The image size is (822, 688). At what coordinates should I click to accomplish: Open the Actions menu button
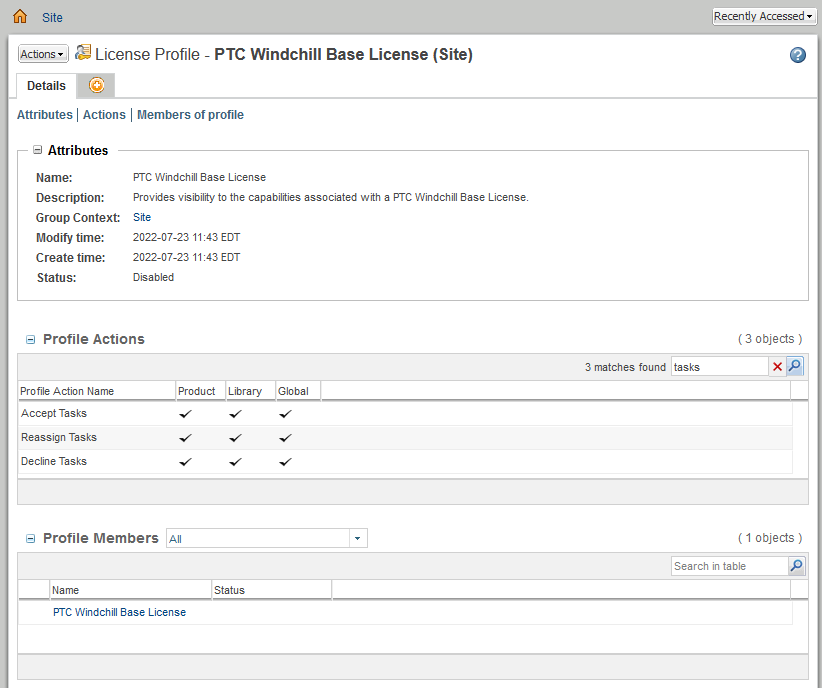(43, 54)
